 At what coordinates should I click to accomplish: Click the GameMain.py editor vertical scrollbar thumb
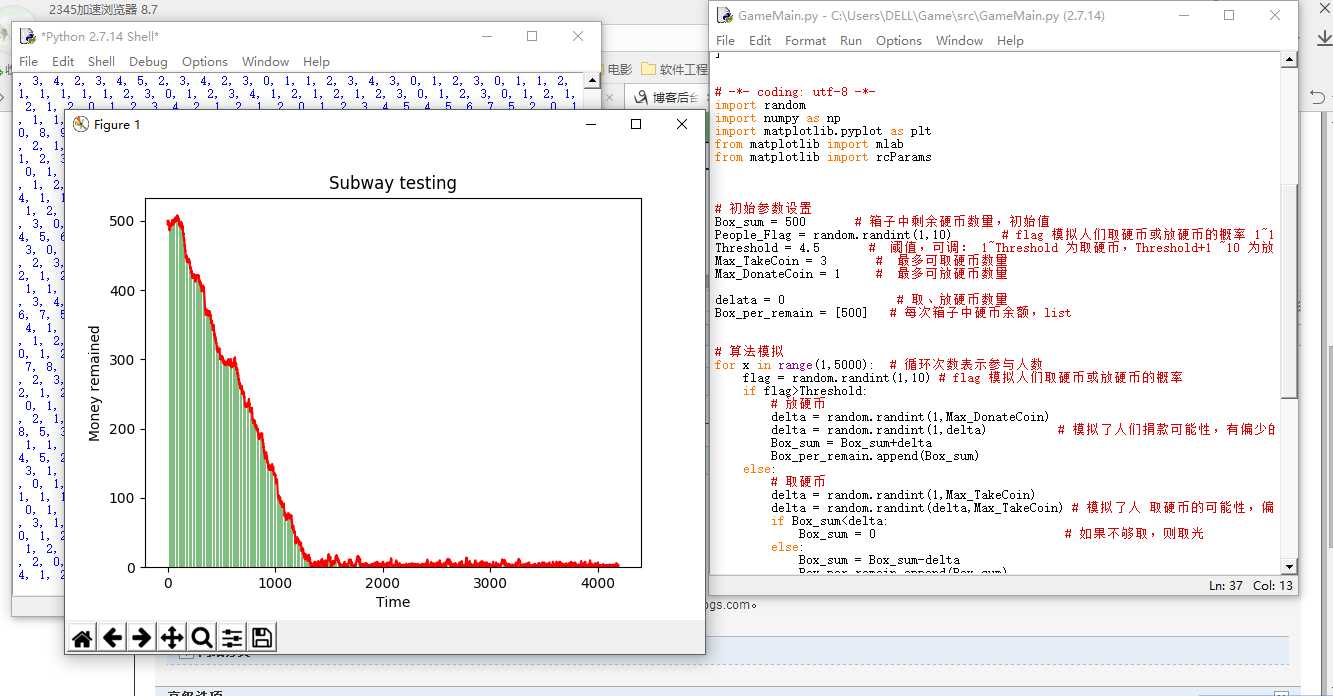pyautogui.click(x=1289, y=292)
